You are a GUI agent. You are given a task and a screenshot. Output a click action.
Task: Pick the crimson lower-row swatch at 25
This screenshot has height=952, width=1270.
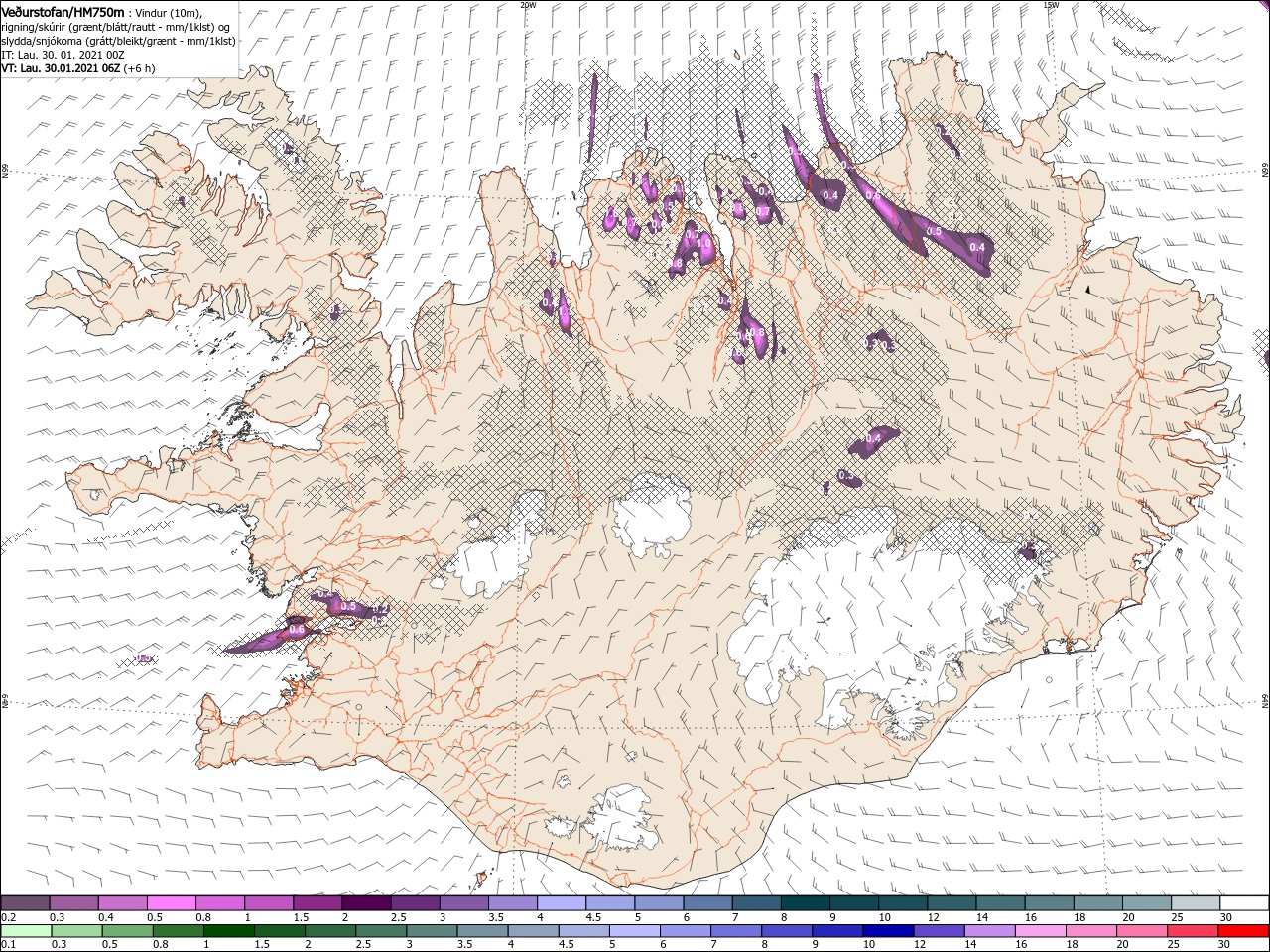[x=1192, y=931]
